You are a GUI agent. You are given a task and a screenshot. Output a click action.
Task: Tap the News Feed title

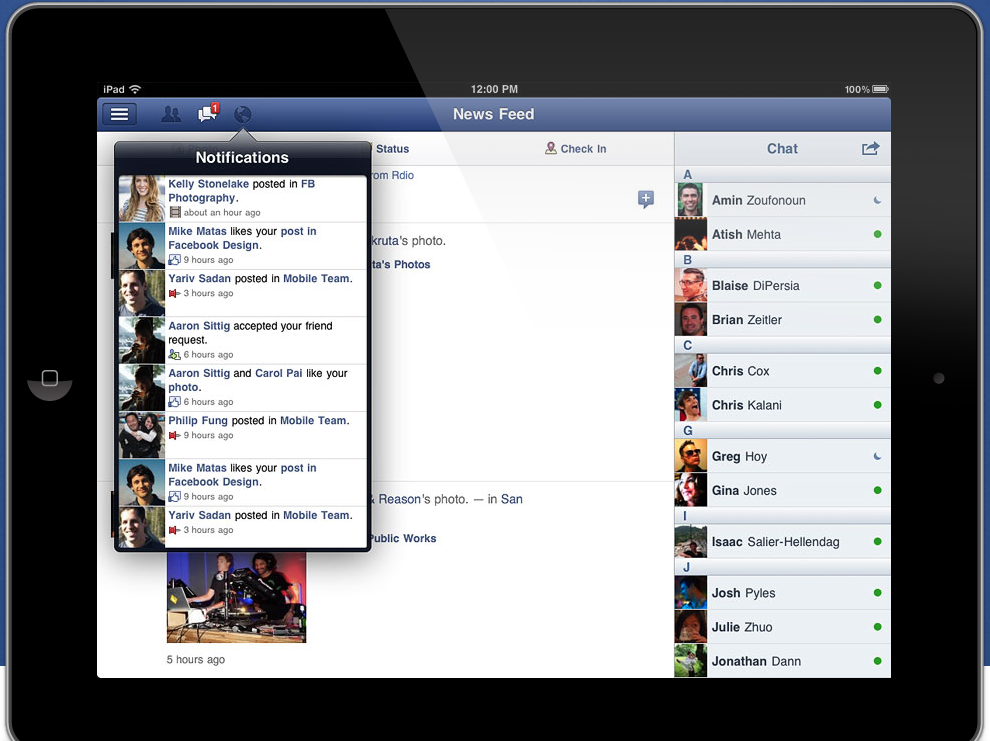pos(494,114)
